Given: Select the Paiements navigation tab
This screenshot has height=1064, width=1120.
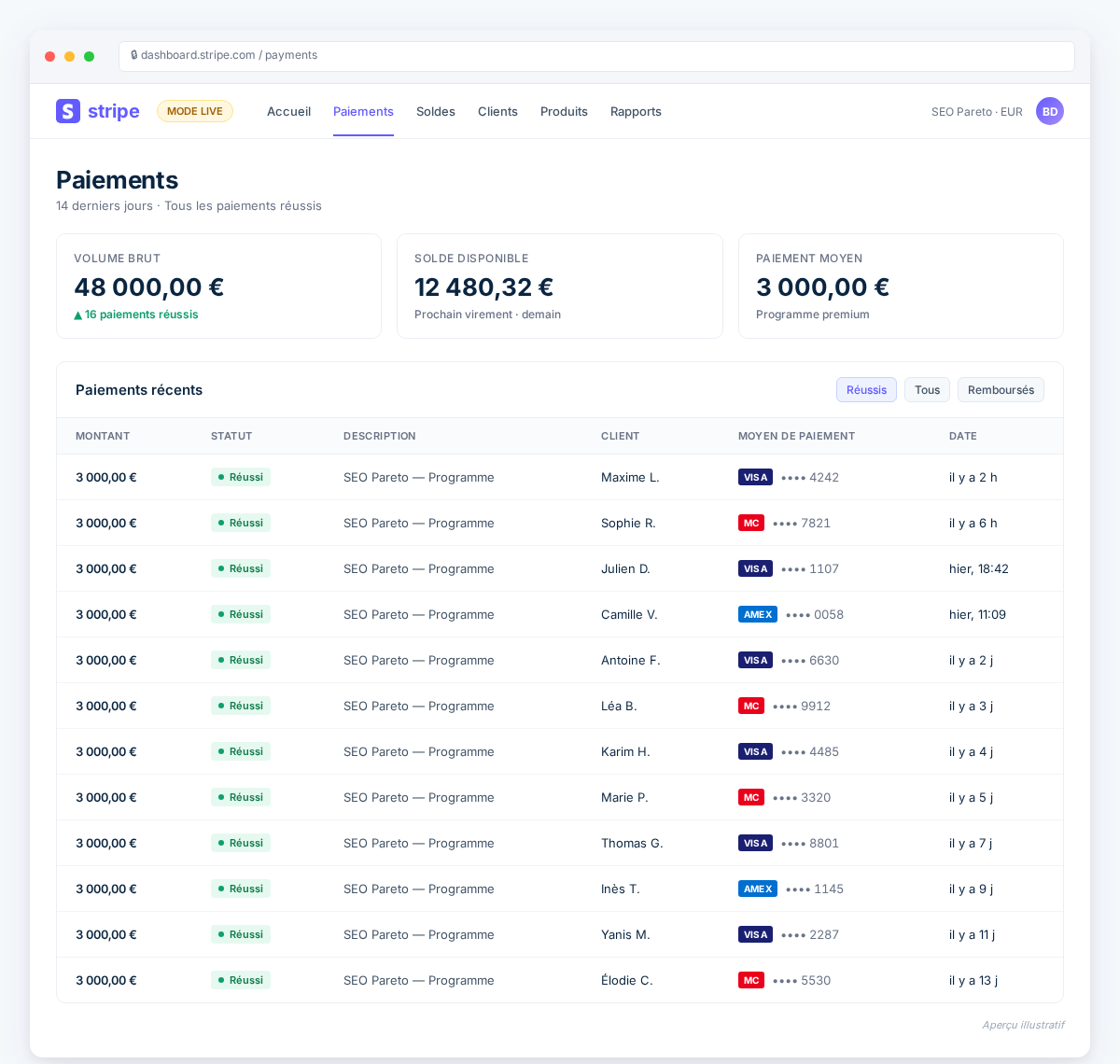Looking at the screenshot, I should pyautogui.click(x=363, y=111).
